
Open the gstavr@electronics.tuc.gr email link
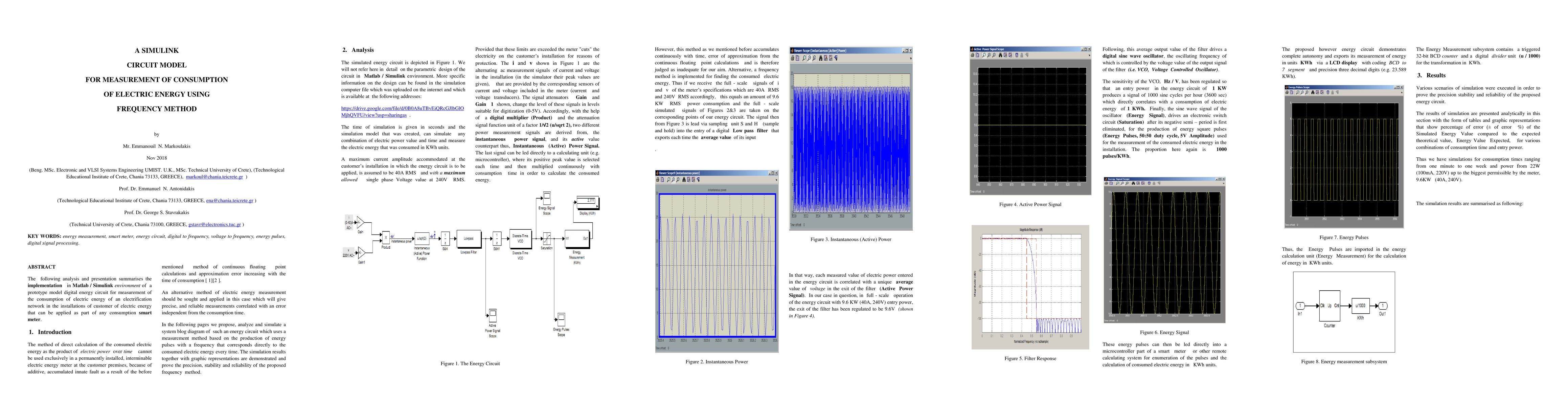[214, 224]
